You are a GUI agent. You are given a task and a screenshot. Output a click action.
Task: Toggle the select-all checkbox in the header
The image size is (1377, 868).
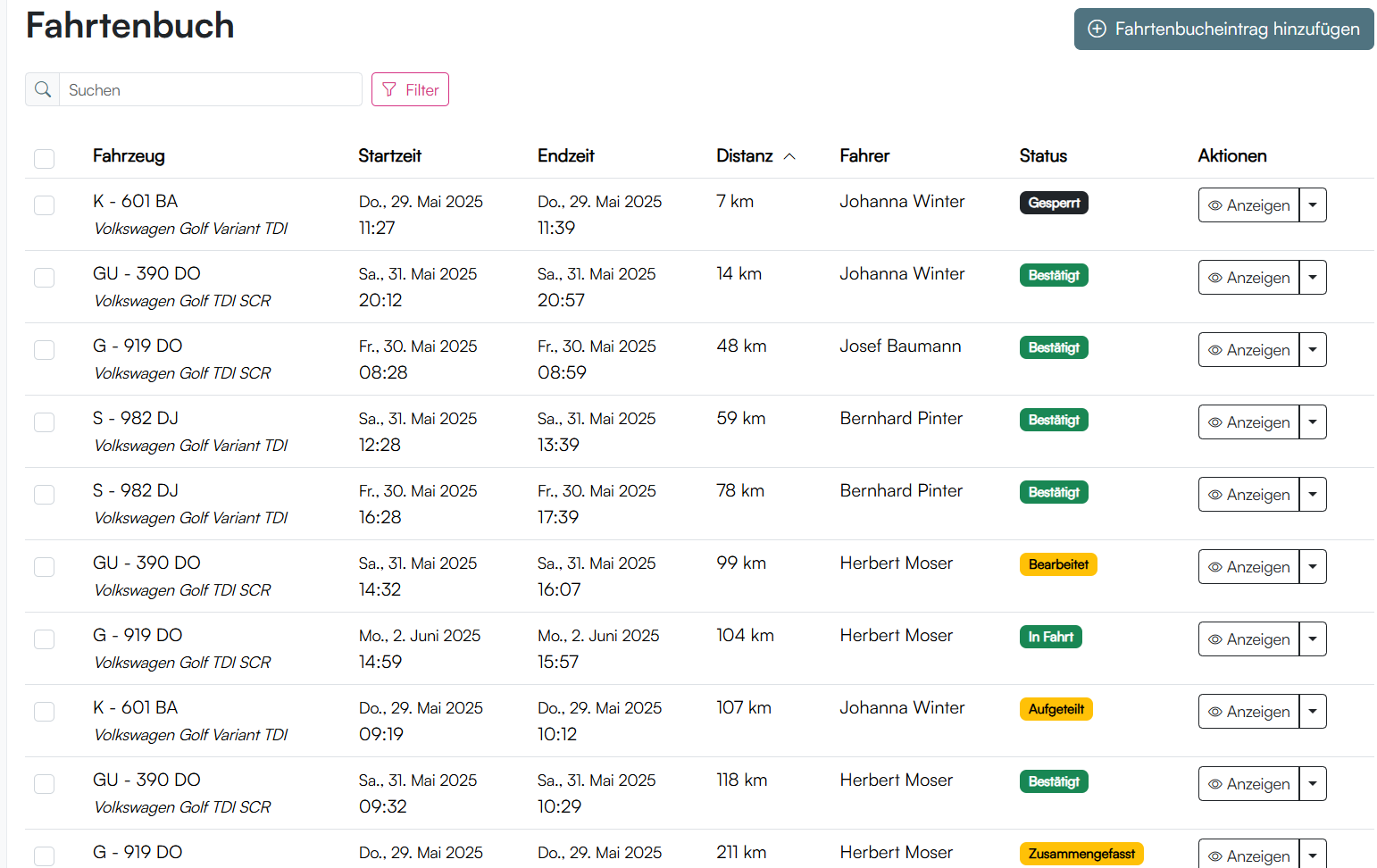click(44, 158)
